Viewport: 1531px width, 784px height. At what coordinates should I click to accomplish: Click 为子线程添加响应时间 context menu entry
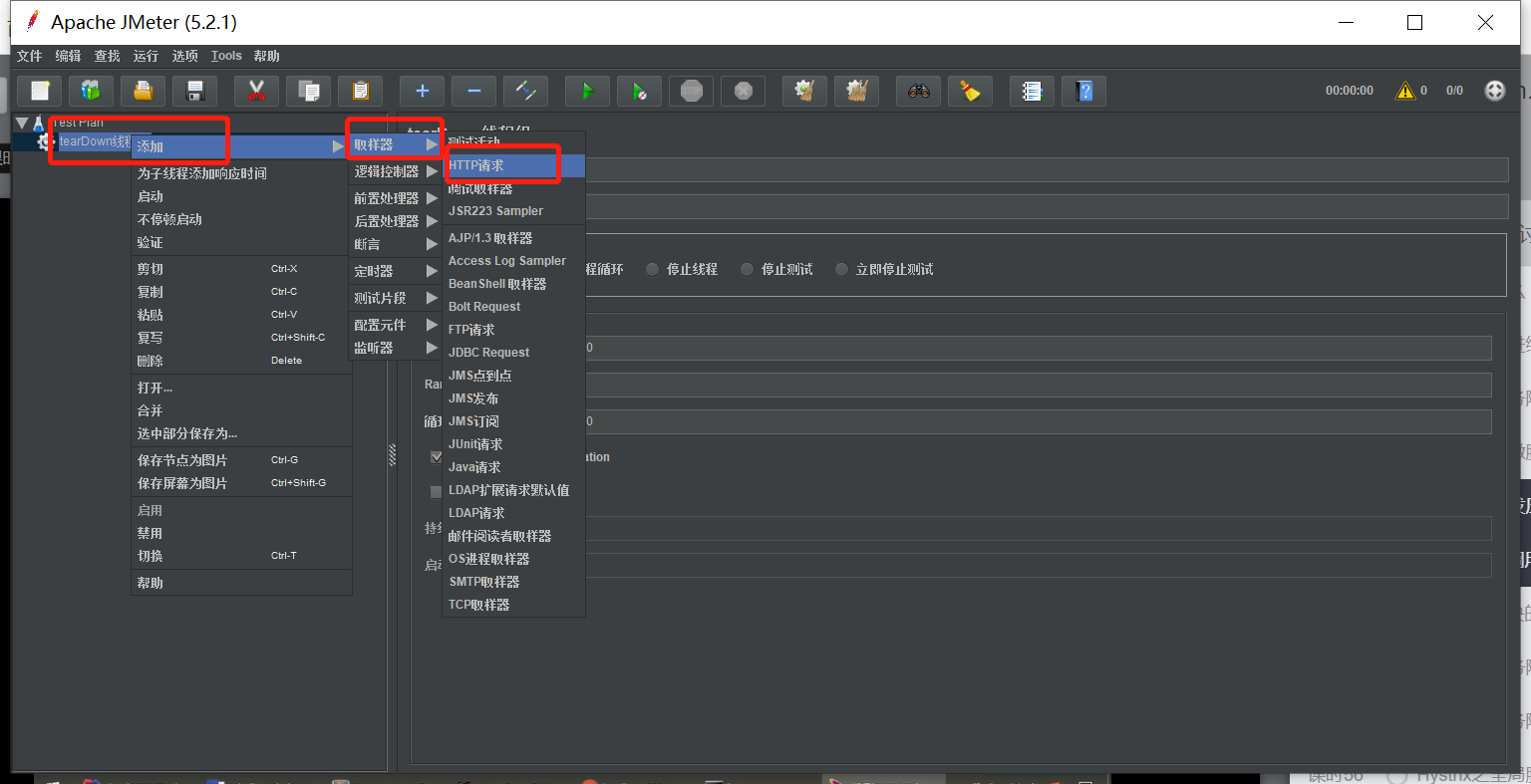tap(241, 173)
